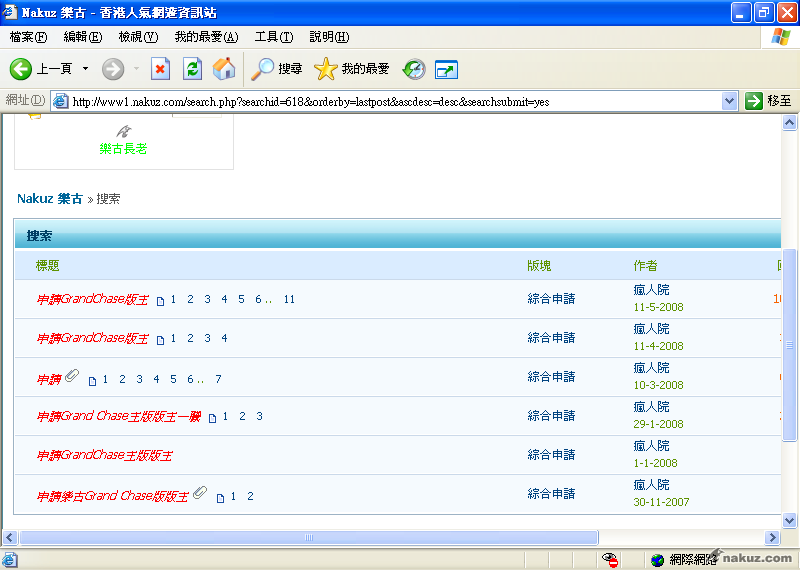Expand the Back button history dropdown arrow
This screenshot has width=800, height=570.
point(85,69)
